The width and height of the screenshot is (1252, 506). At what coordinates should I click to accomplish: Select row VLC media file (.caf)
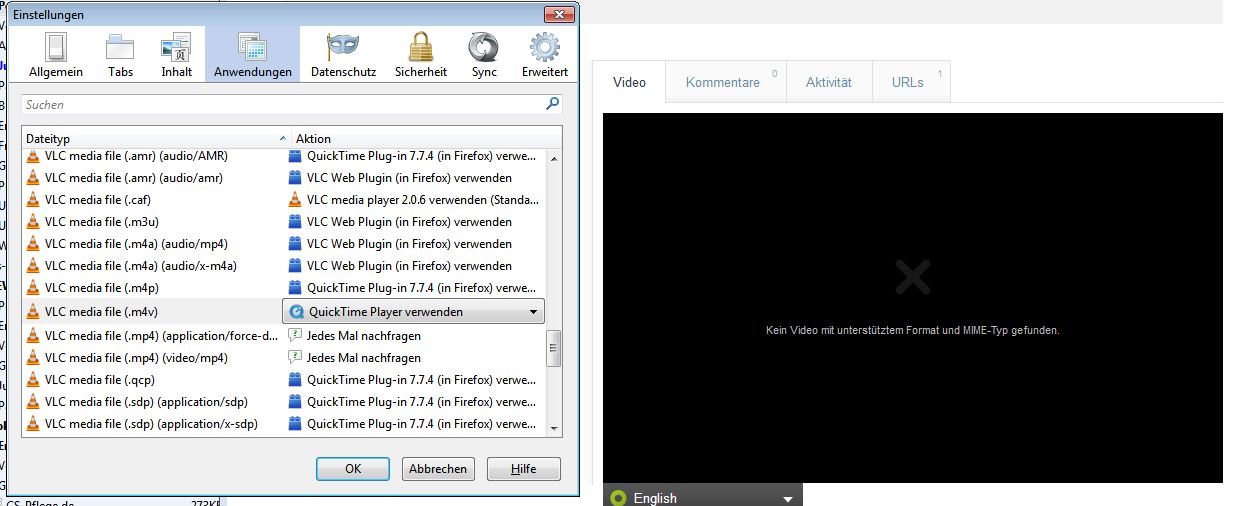(x=285, y=200)
